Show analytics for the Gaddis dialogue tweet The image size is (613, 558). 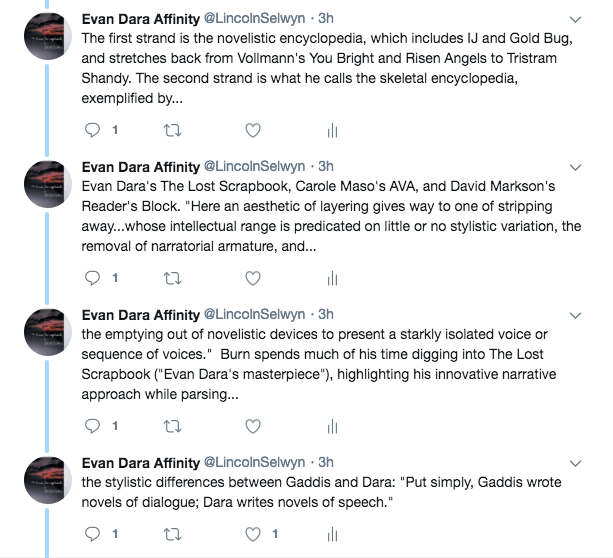332,533
